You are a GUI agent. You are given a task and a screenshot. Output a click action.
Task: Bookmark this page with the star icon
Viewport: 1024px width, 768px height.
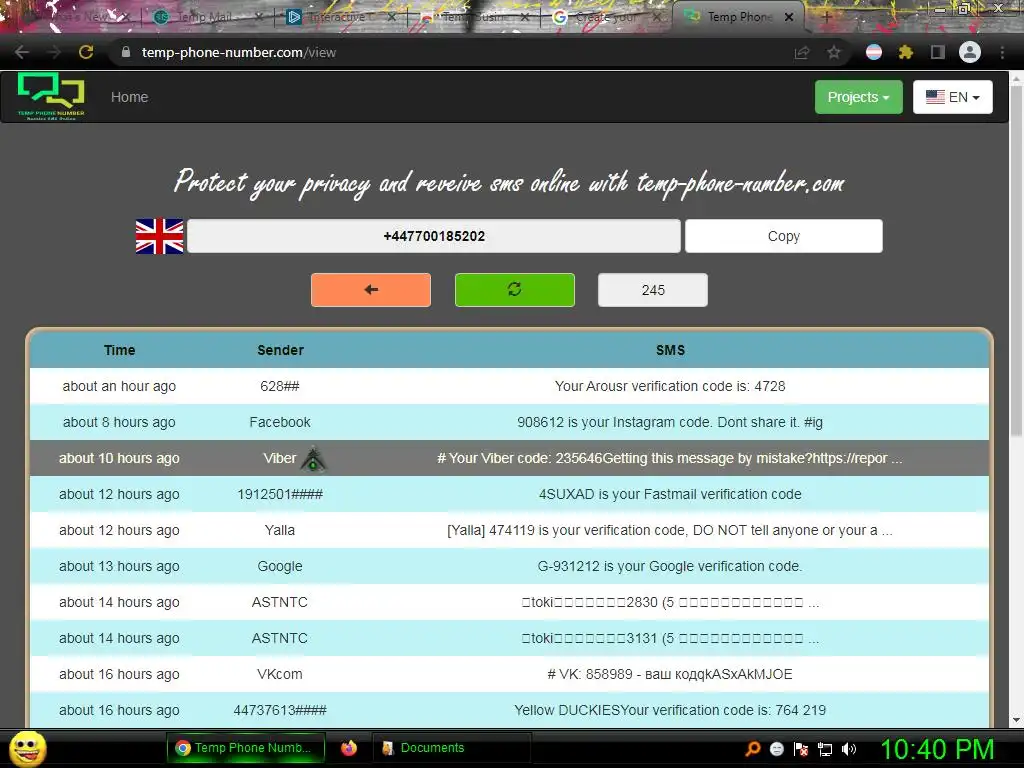coord(834,52)
